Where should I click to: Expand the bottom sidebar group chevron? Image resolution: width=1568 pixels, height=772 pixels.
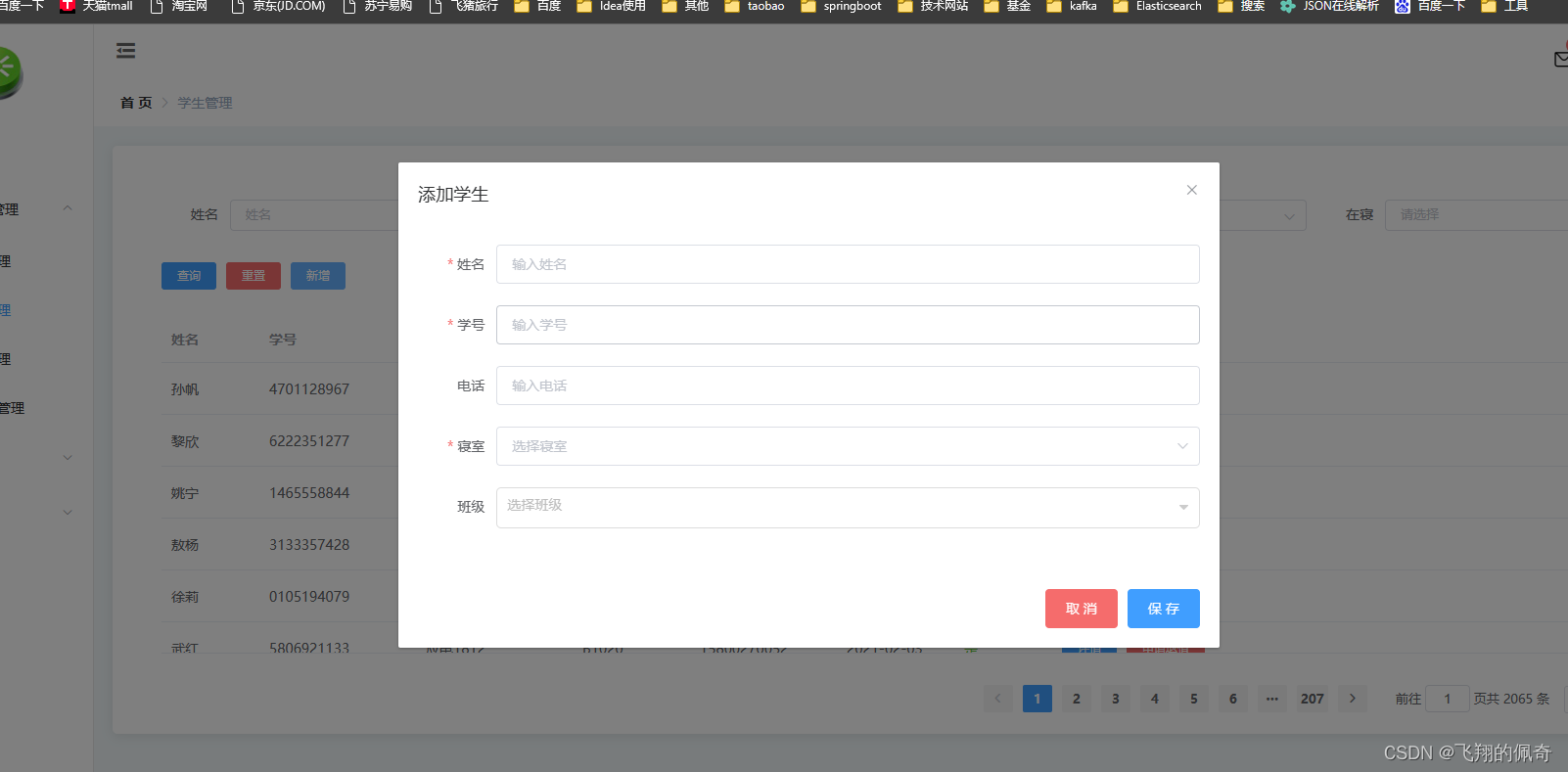(x=68, y=512)
